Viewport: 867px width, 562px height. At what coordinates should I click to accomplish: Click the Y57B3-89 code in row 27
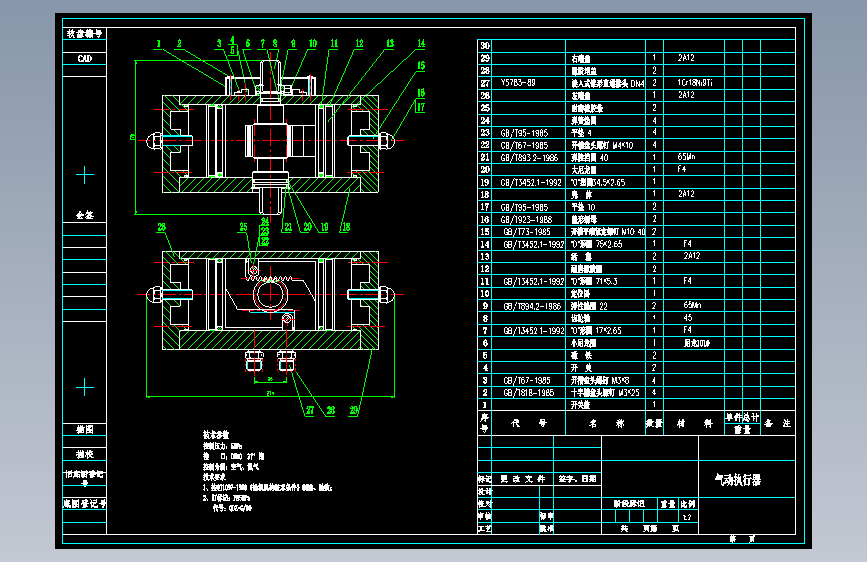coord(518,82)
